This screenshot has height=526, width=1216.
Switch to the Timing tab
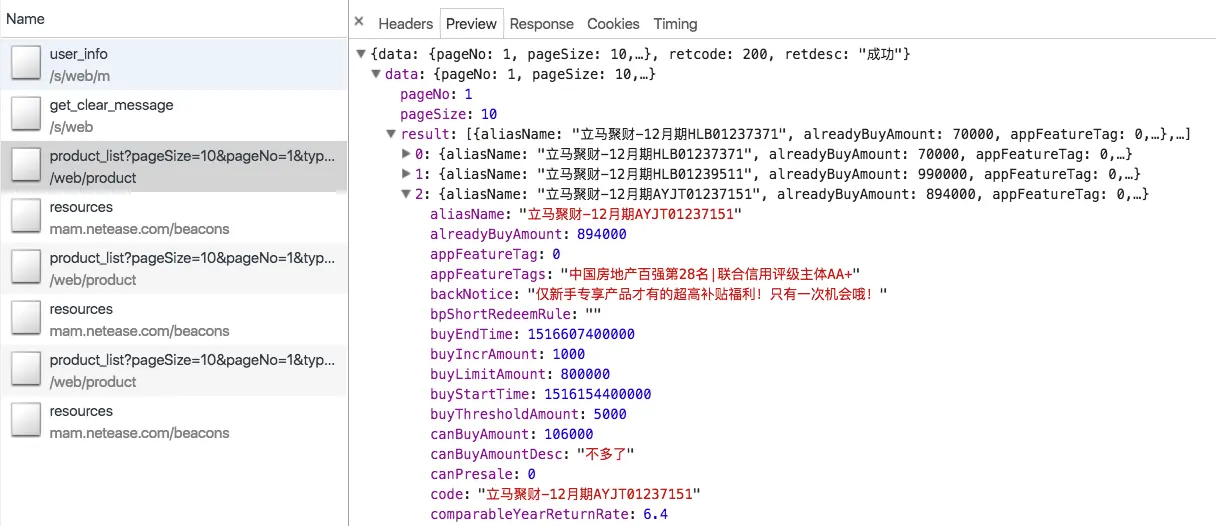point(675,23)
